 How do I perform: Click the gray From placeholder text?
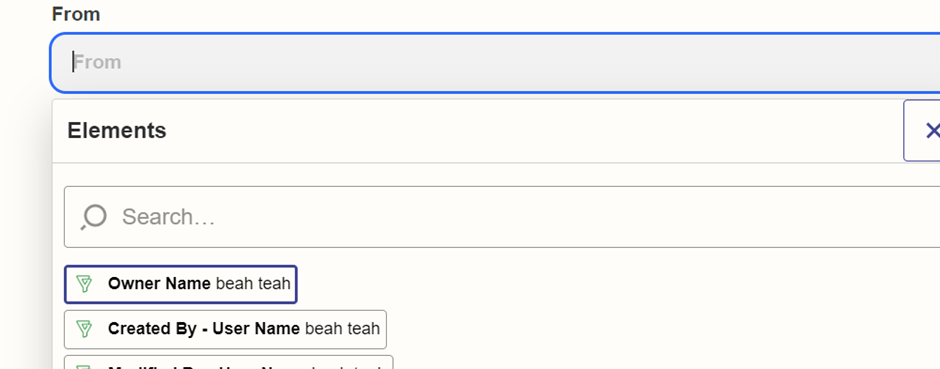coord(98,62)
